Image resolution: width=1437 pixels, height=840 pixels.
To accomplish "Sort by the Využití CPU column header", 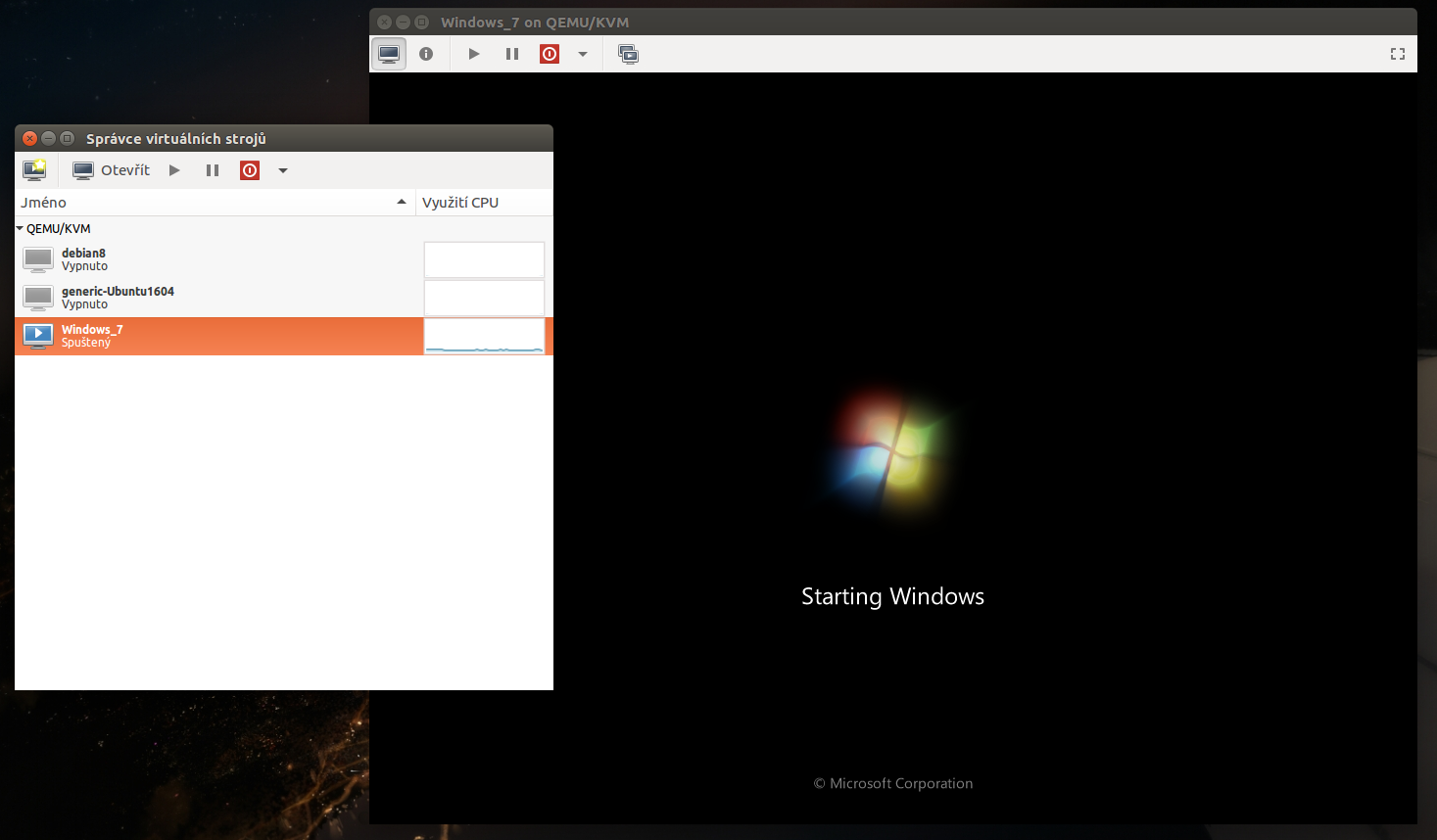I will tap(485, 203).
